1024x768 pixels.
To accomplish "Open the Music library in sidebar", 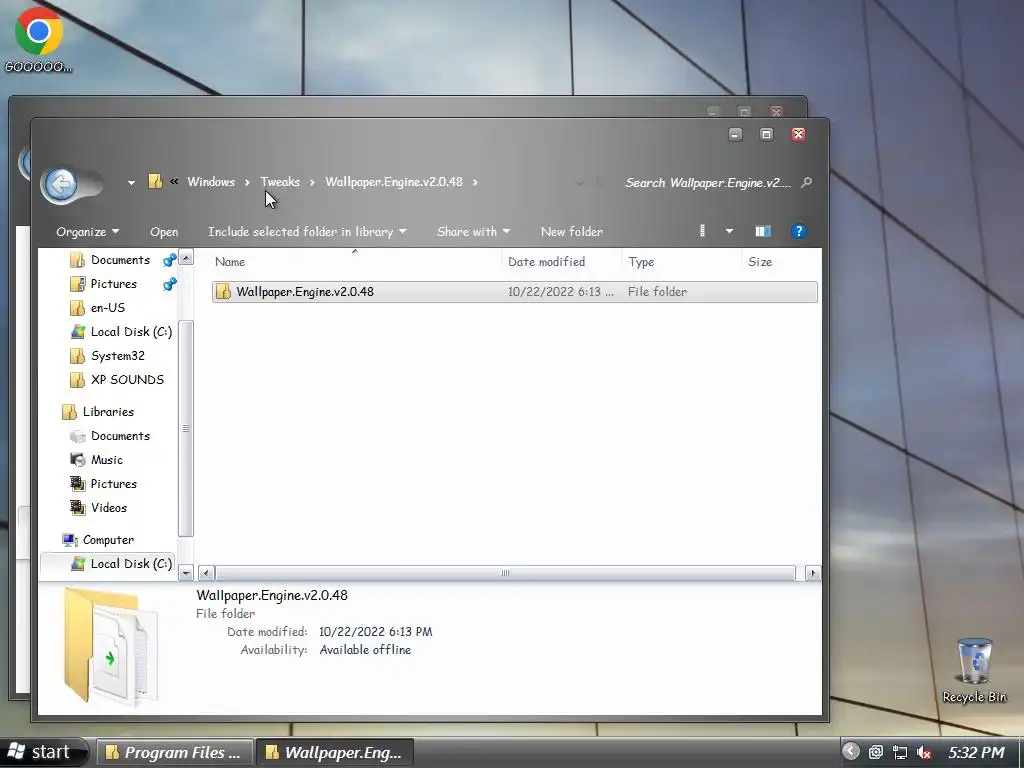I will [x=107, y=460].
